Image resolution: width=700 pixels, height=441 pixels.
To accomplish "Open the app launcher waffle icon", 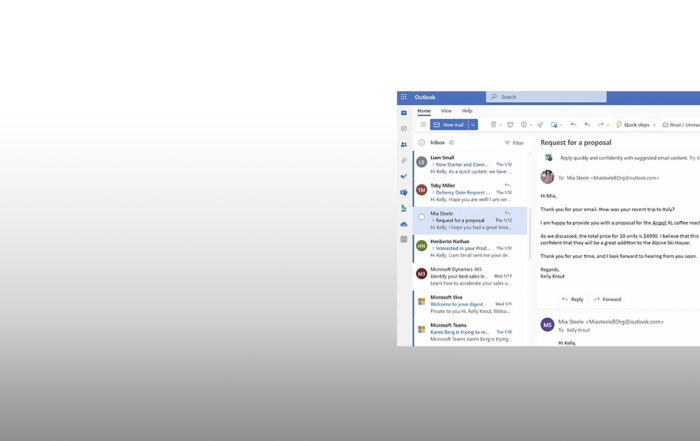I will pyautogui.click(x=404, y=97).
